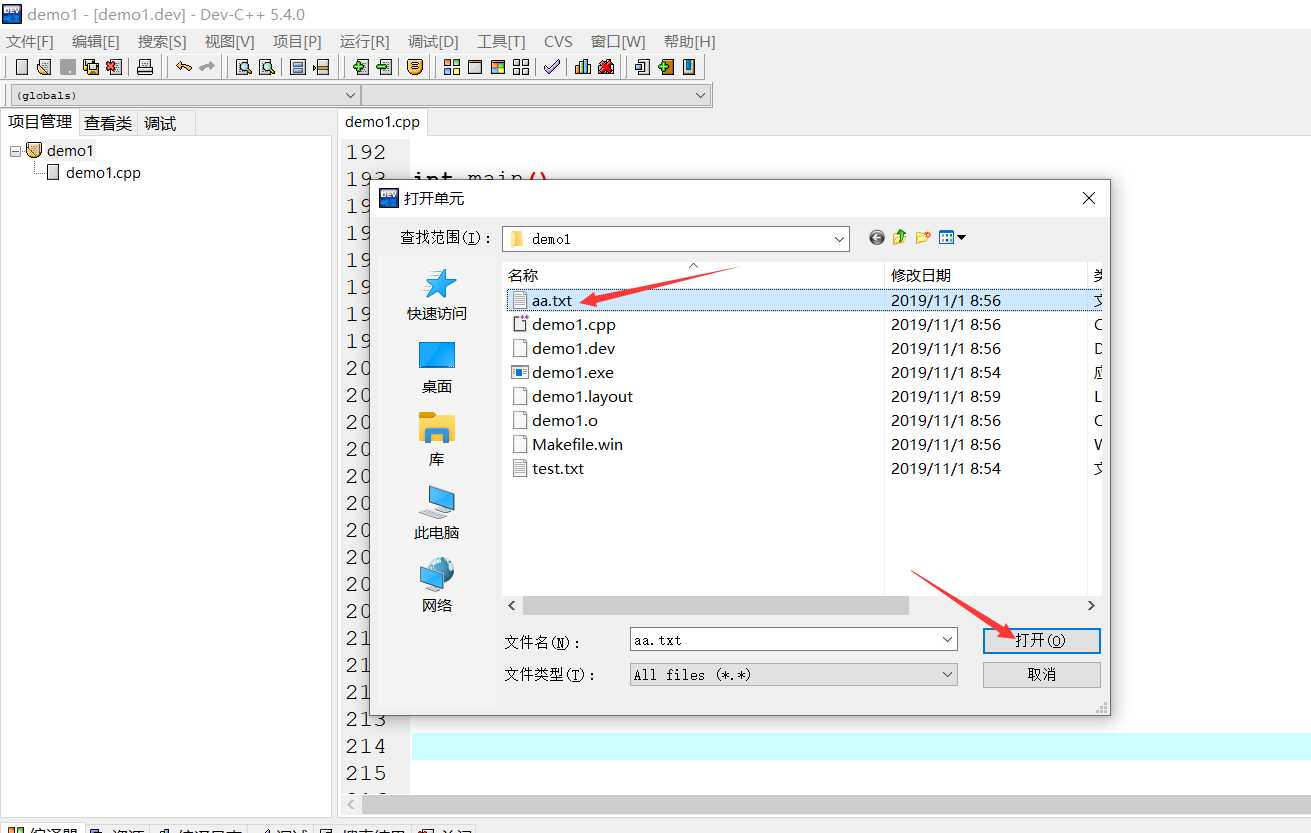Viewport: 1311px width, 833px height.
Task: Click the 取消 button
Action: [x=1041, y=675]
